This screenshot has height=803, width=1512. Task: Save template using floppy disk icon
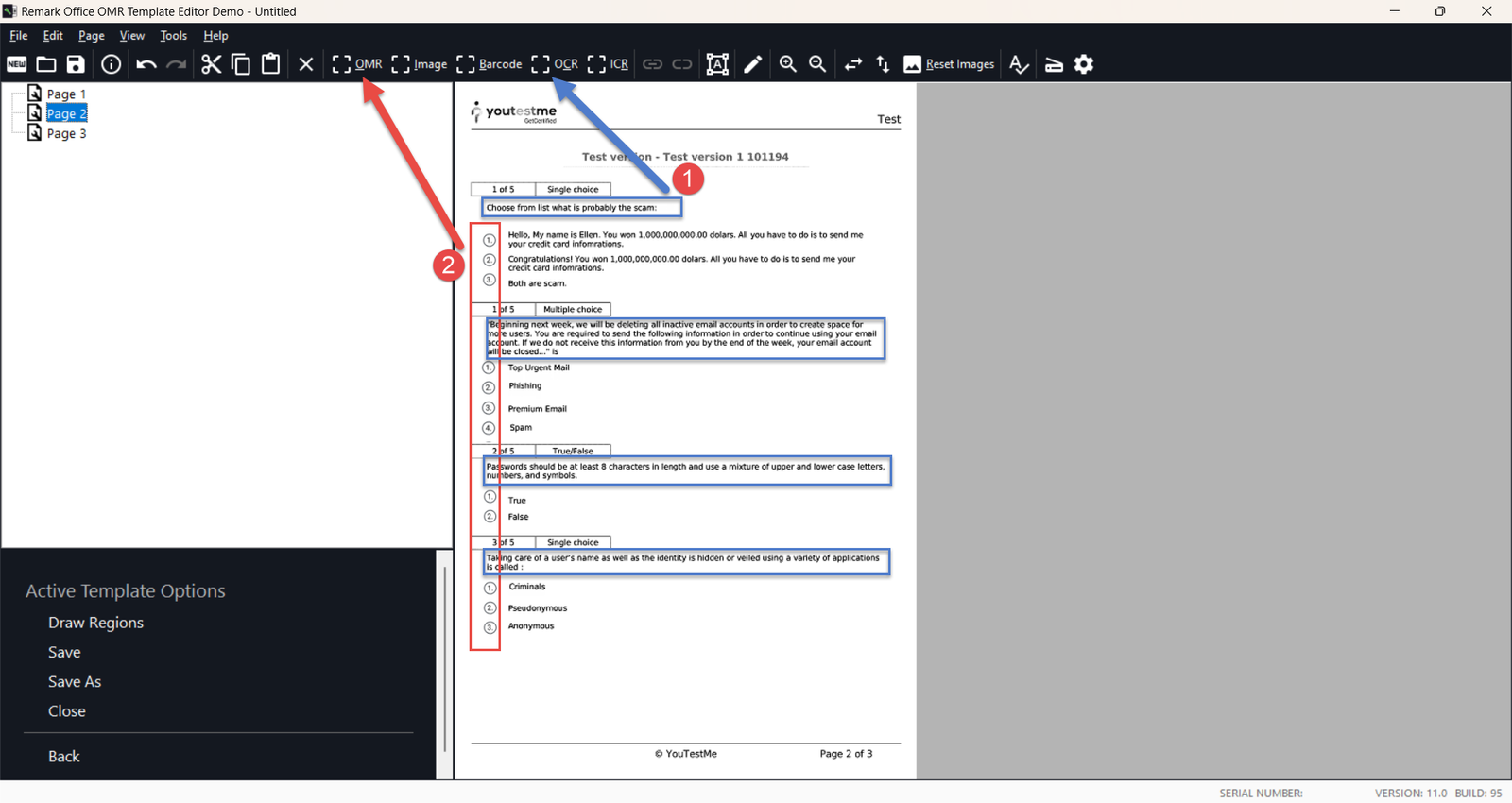coord(76,64)
